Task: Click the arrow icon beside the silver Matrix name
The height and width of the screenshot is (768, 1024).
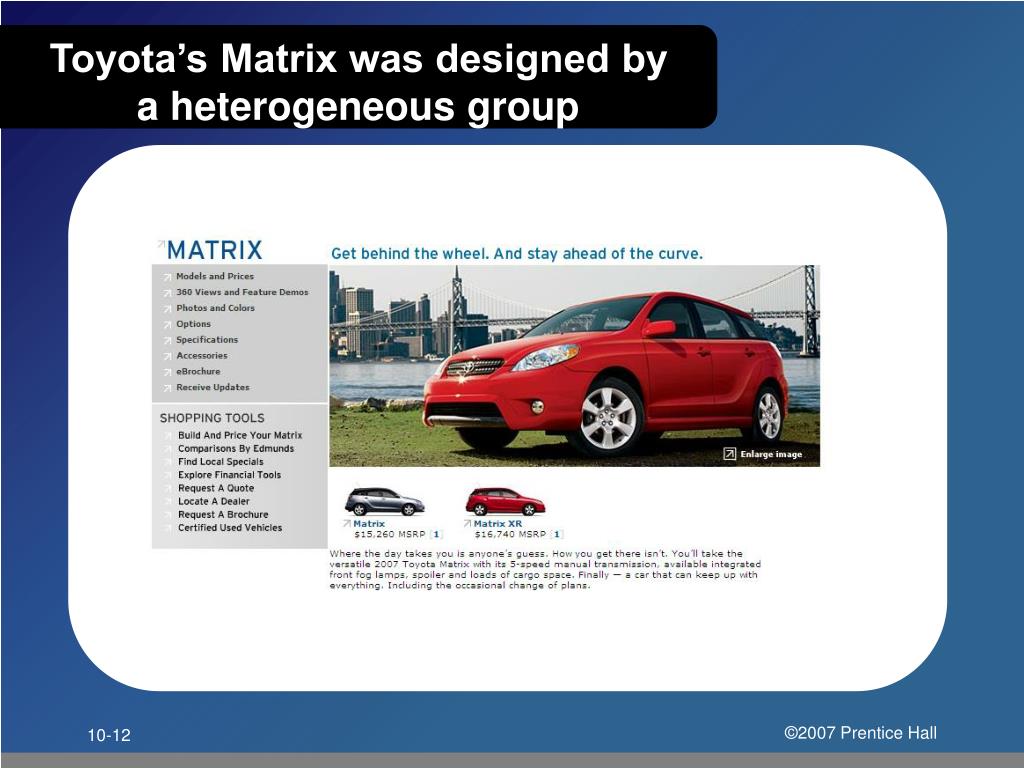Action: click(x=347, y=523)
